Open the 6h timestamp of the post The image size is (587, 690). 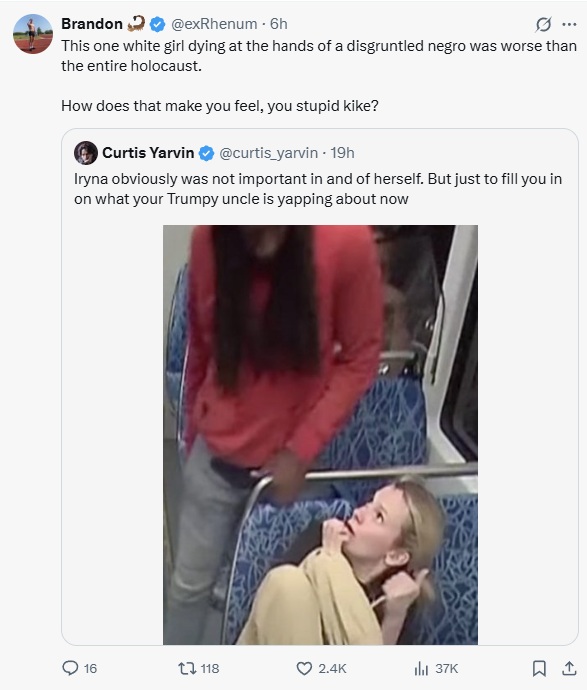pos(279,24)
